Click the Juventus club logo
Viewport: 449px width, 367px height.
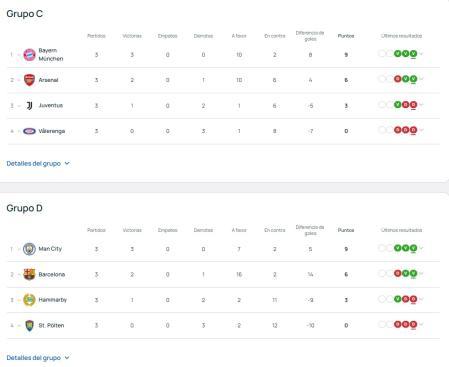(x=29, y=106)
